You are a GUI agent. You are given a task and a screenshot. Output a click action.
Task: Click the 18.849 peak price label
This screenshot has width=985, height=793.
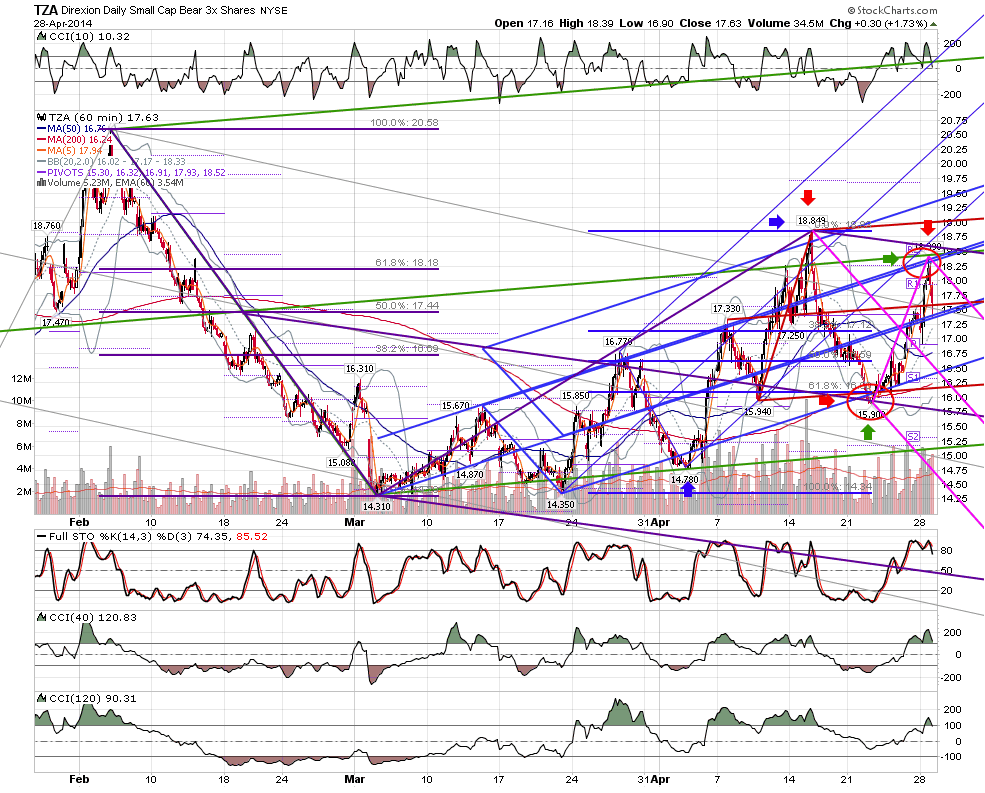tap(812, 221)
